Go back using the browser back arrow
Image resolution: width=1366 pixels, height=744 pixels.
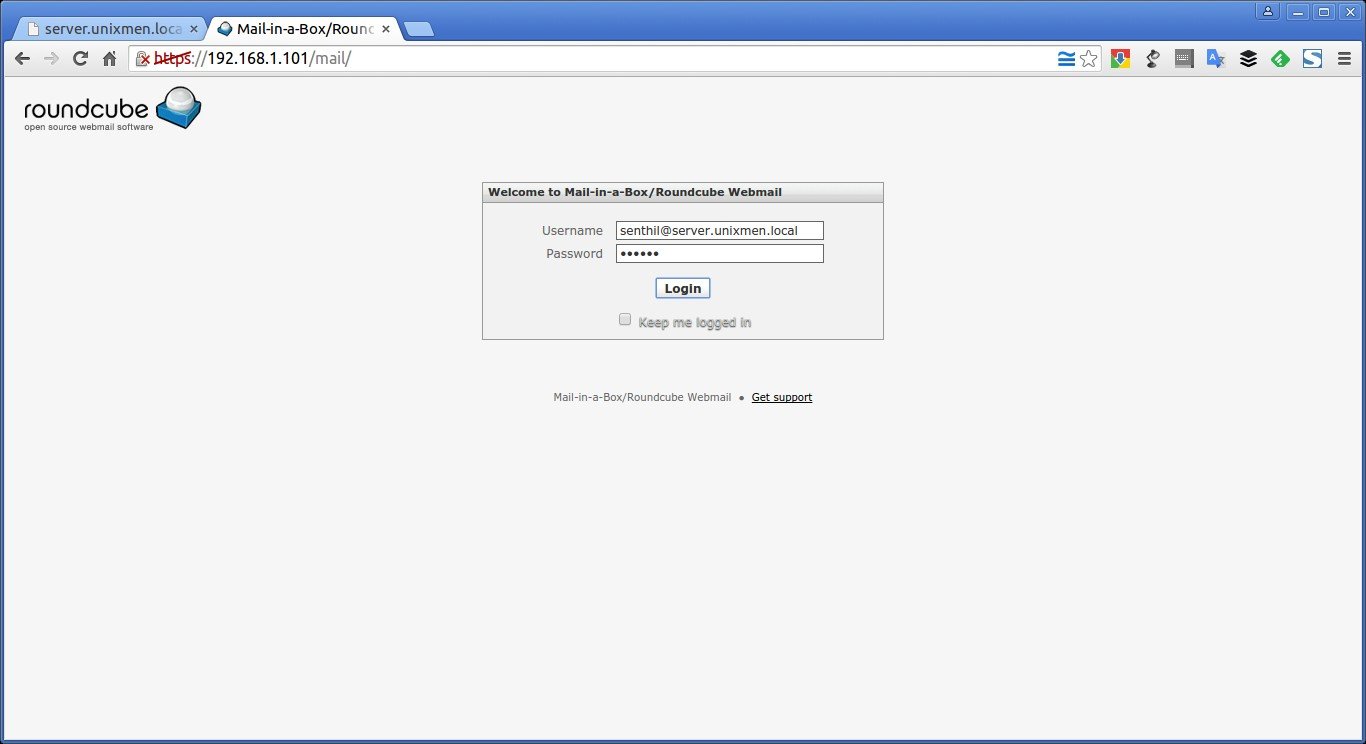coord(22,59)
